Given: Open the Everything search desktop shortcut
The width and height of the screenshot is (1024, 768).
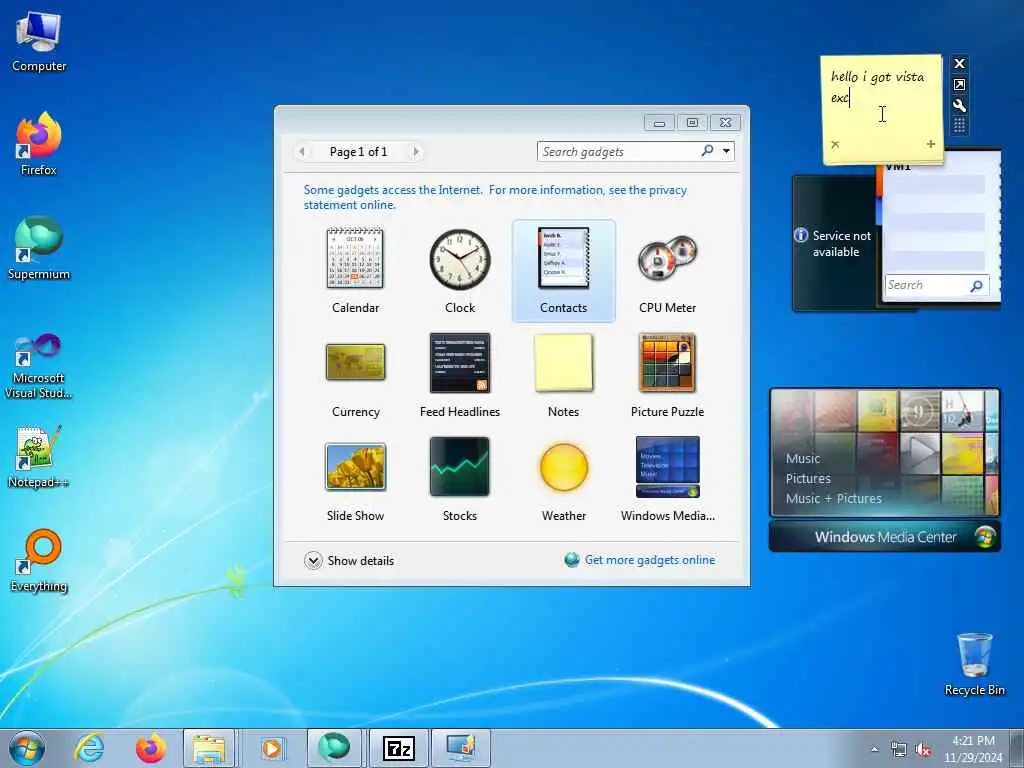Looking at the screenshot, I should click(39, 560).
